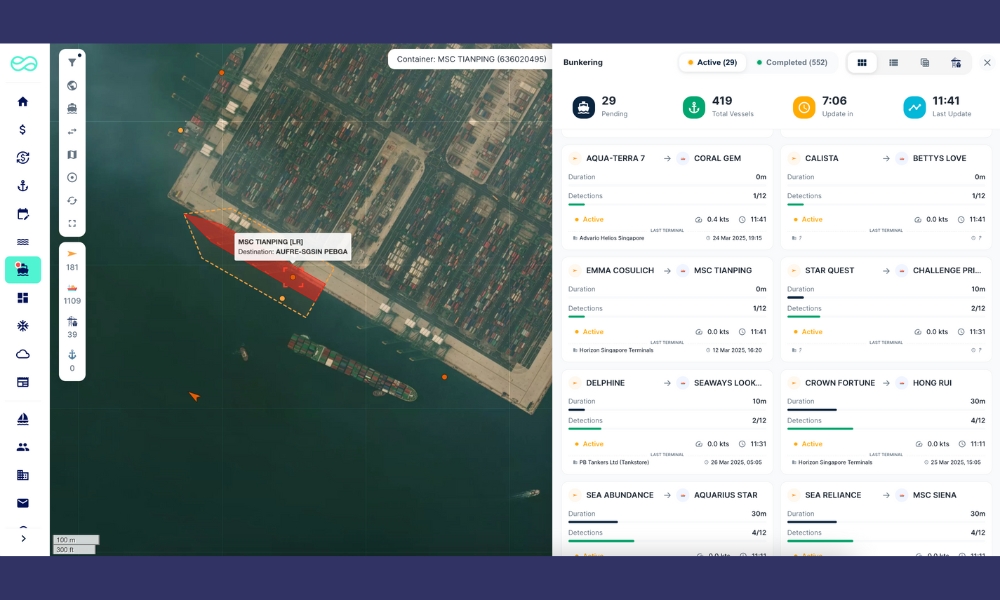This screenshot has width=1000, height=600.
Task: Open the anchor page in the left sidebar
Action: (x=23, y=186)
